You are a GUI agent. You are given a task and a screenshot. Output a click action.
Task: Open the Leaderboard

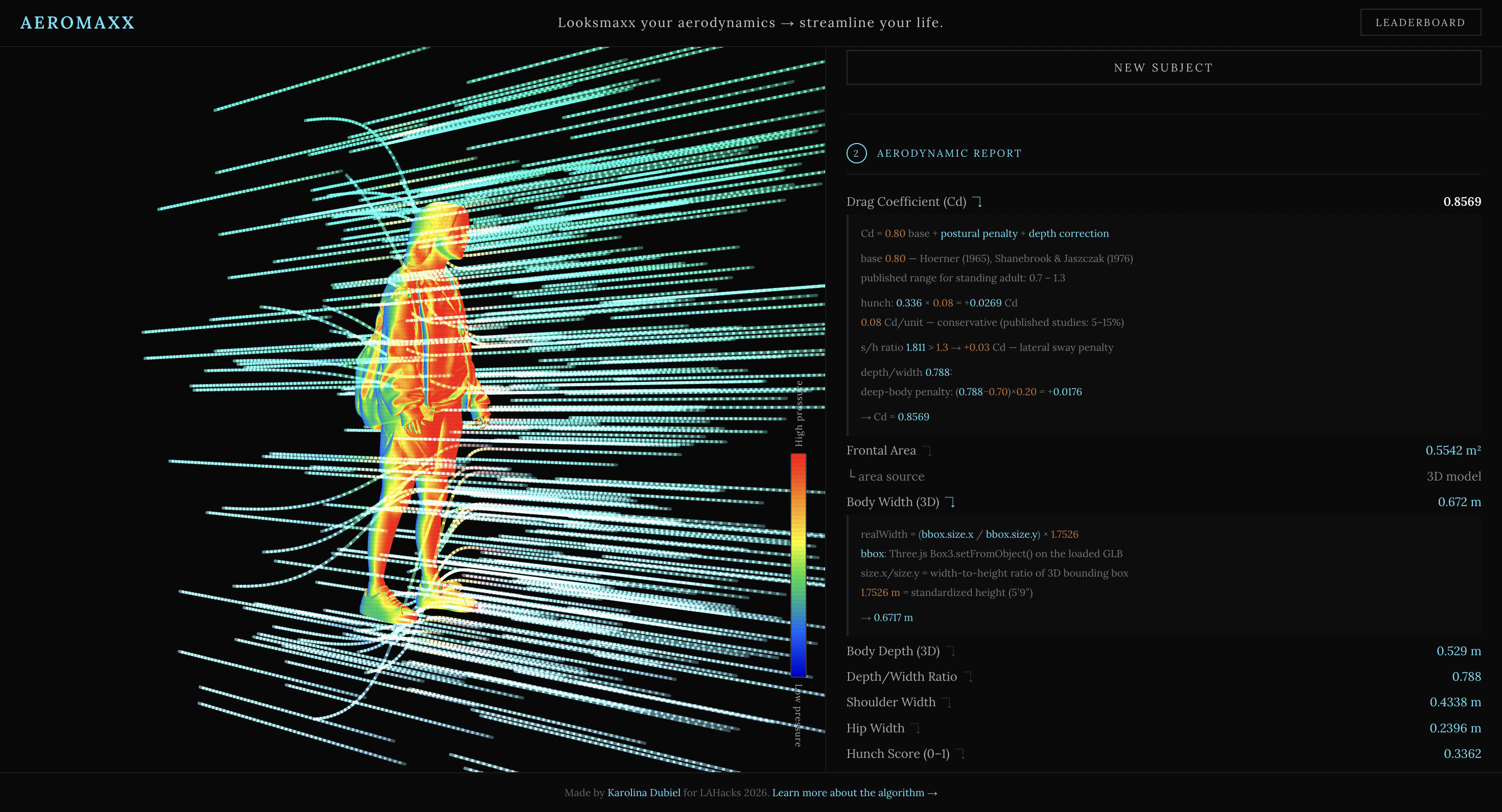point(1420,23)
